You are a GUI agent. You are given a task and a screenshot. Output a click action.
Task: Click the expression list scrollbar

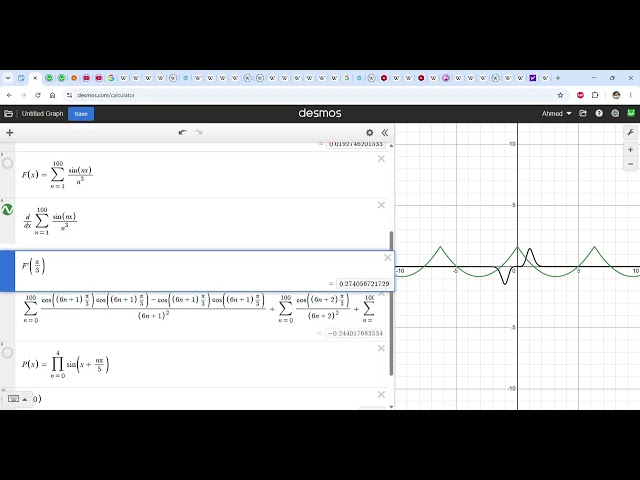tap(391, 303)
